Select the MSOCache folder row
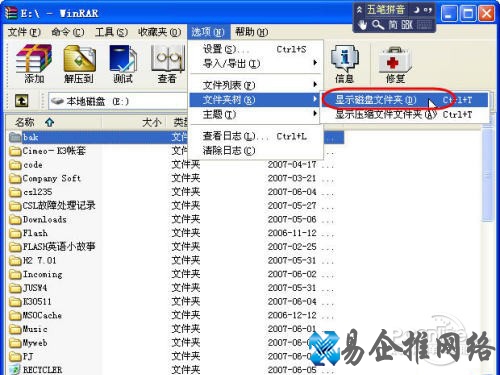 pyautogui.click(x=36, y=315)
